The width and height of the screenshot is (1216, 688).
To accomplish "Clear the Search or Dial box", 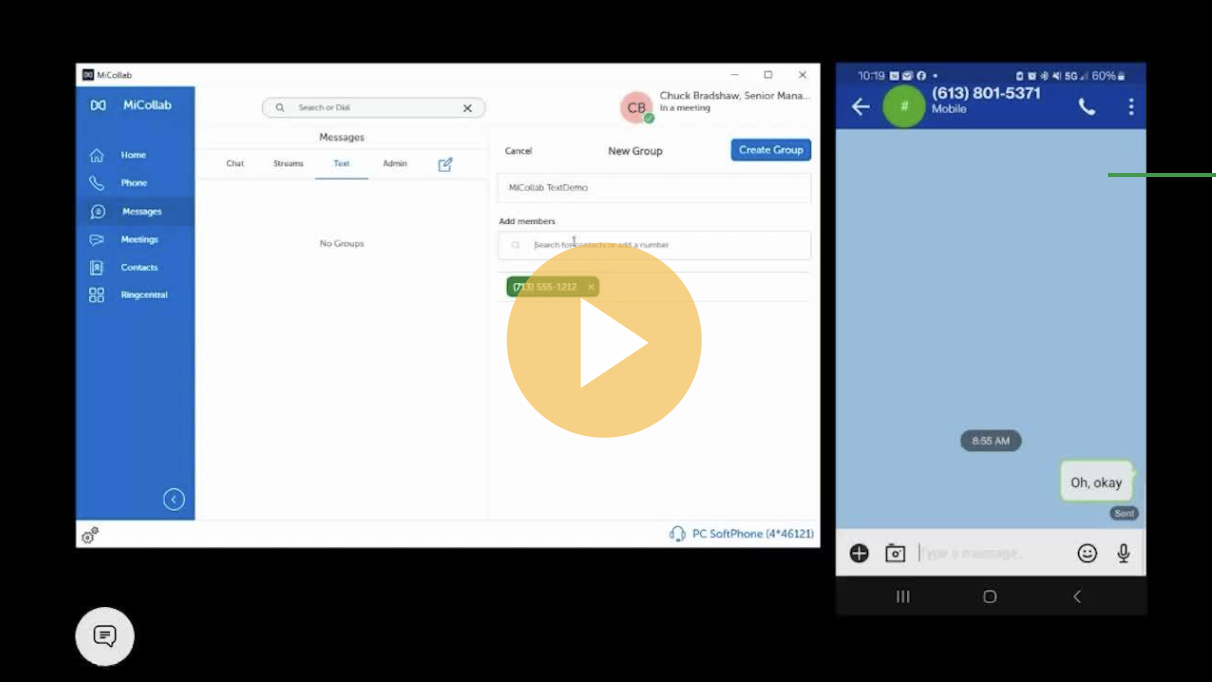I will pyautogui.click(x=467, y=108).
